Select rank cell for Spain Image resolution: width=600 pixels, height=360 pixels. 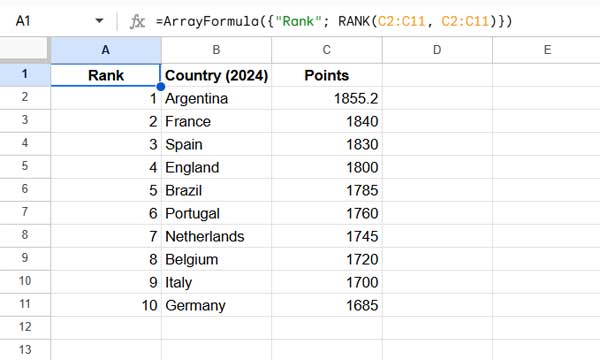pos(106,144)
